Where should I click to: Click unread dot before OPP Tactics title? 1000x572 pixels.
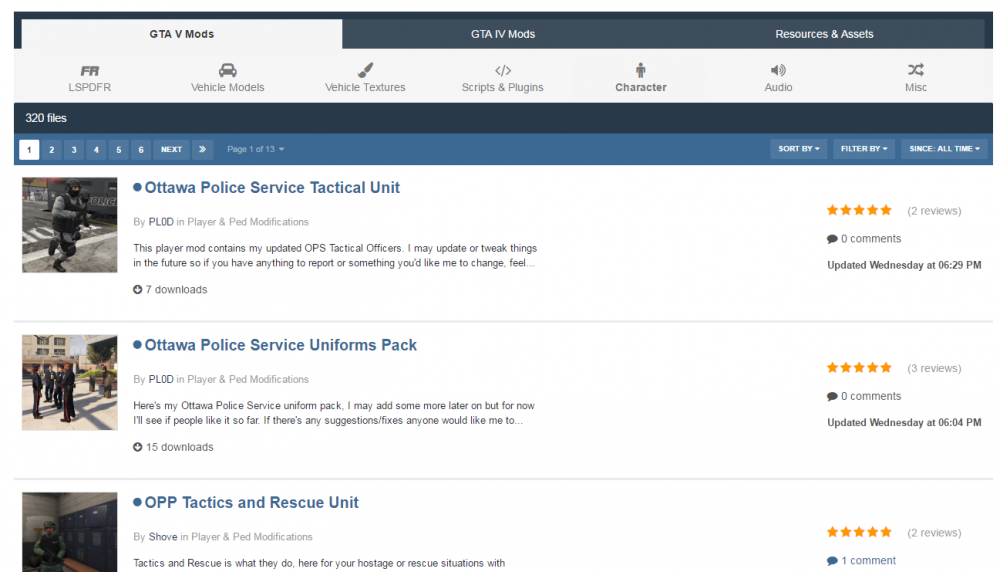coord(137,502)
